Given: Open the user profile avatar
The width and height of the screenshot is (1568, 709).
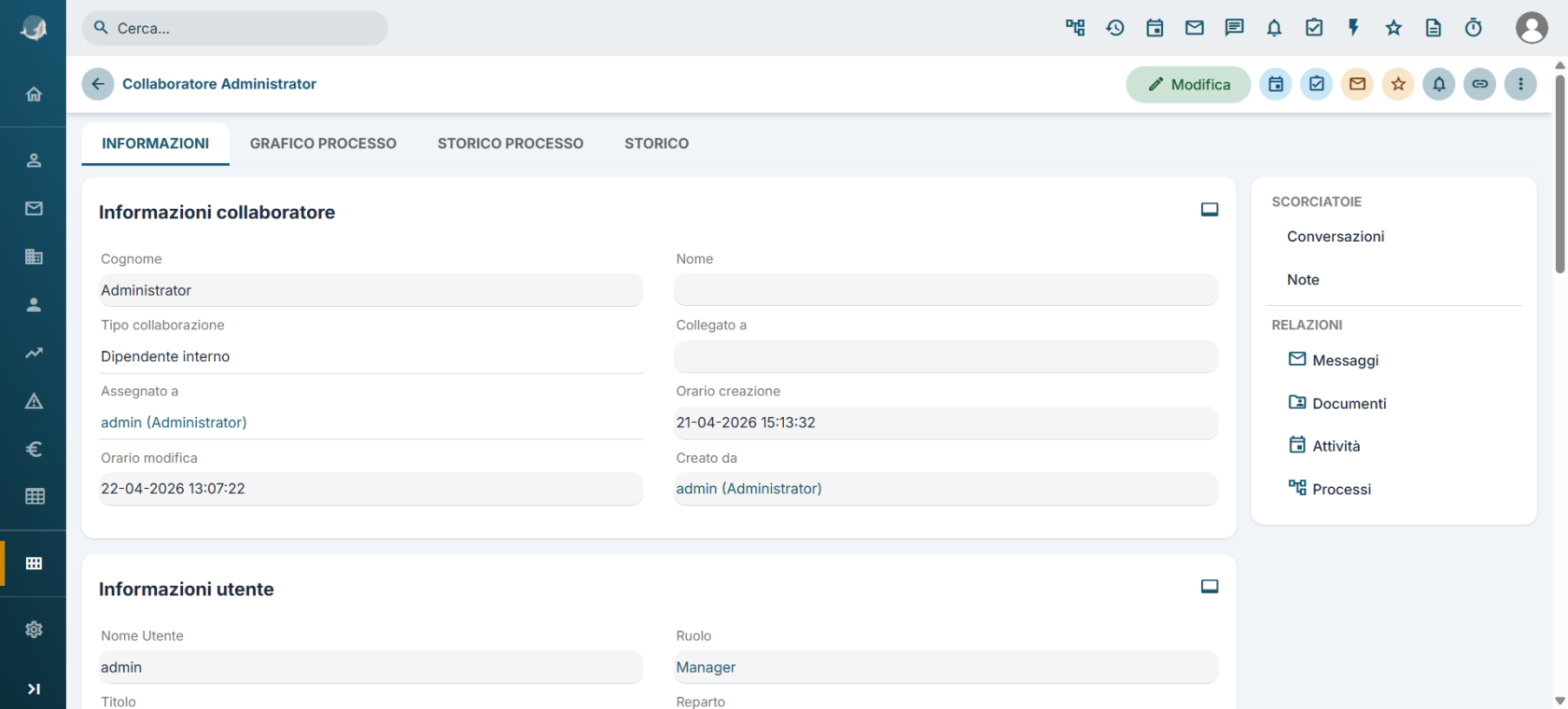Looking at the screenshot, I should [x=1532, y=28].
